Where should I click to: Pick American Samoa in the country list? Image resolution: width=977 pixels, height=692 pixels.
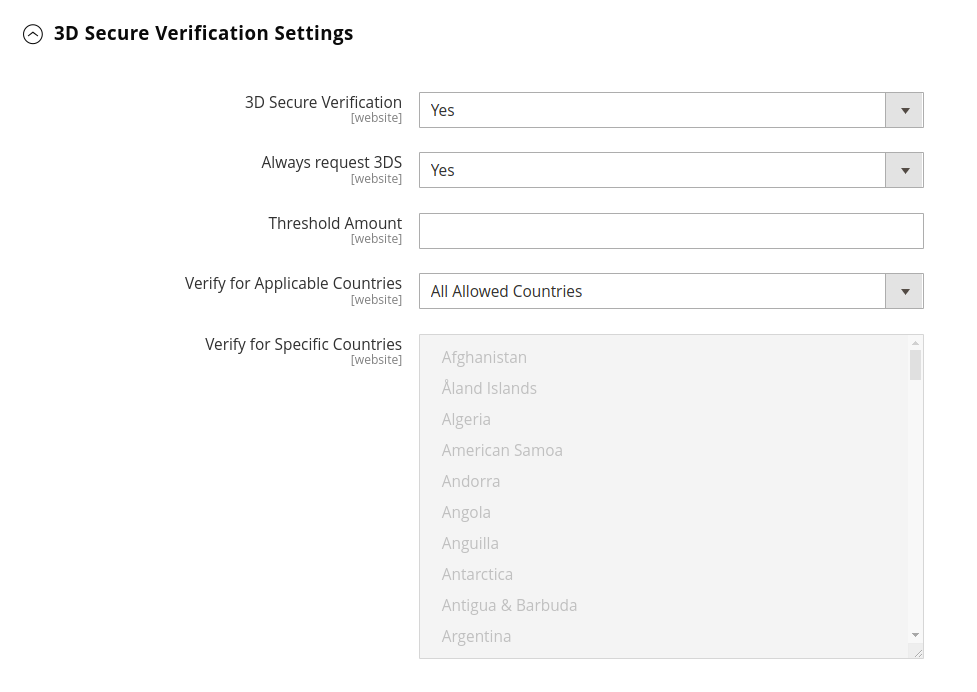coord(502,450)
